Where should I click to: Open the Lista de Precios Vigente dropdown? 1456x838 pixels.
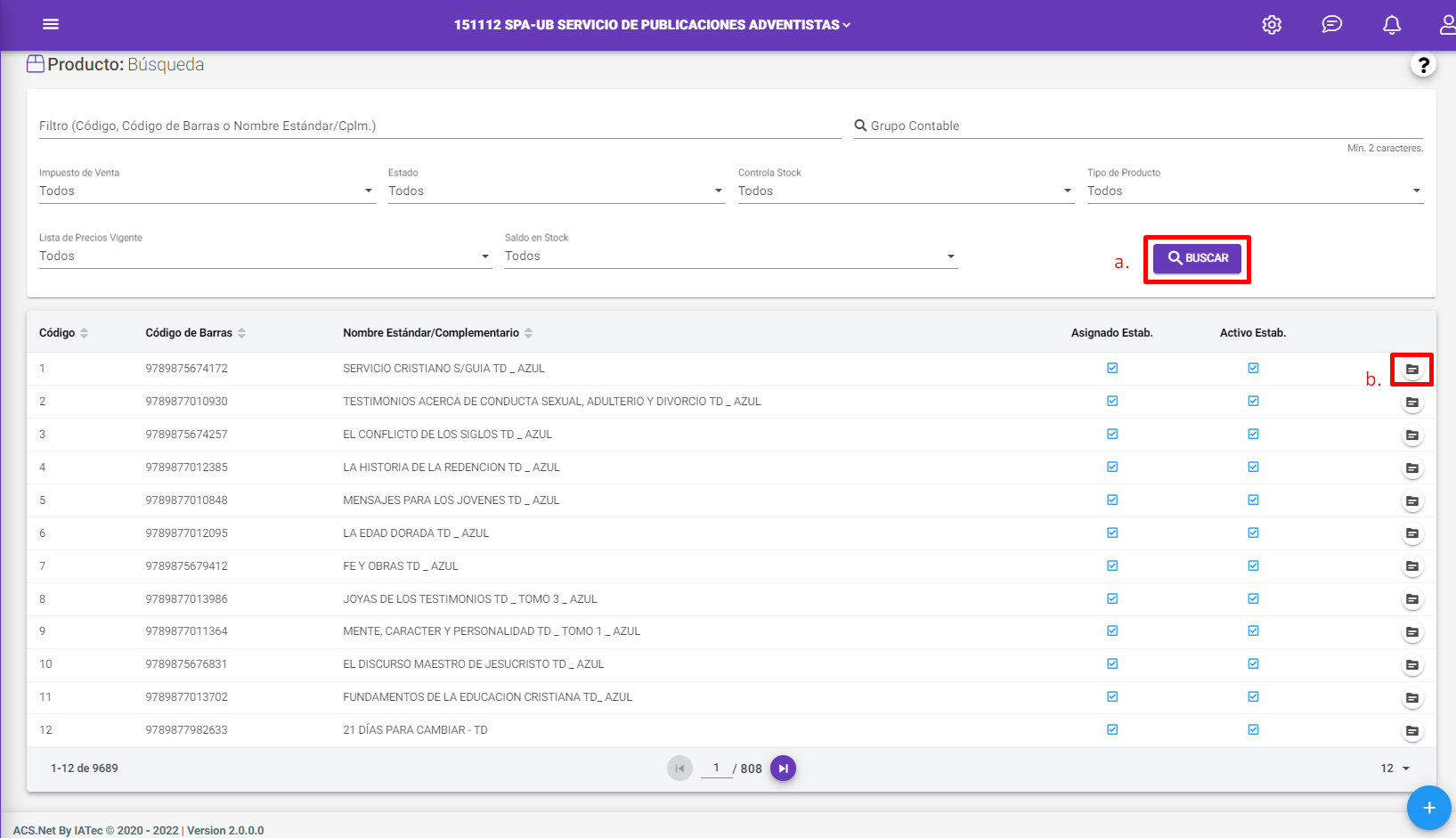pos(265,256)
